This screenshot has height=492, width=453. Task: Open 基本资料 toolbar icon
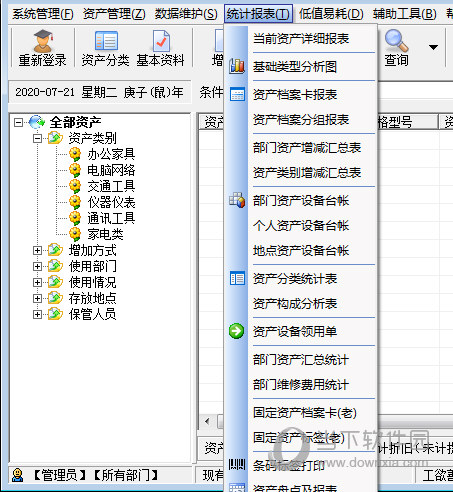160,48
